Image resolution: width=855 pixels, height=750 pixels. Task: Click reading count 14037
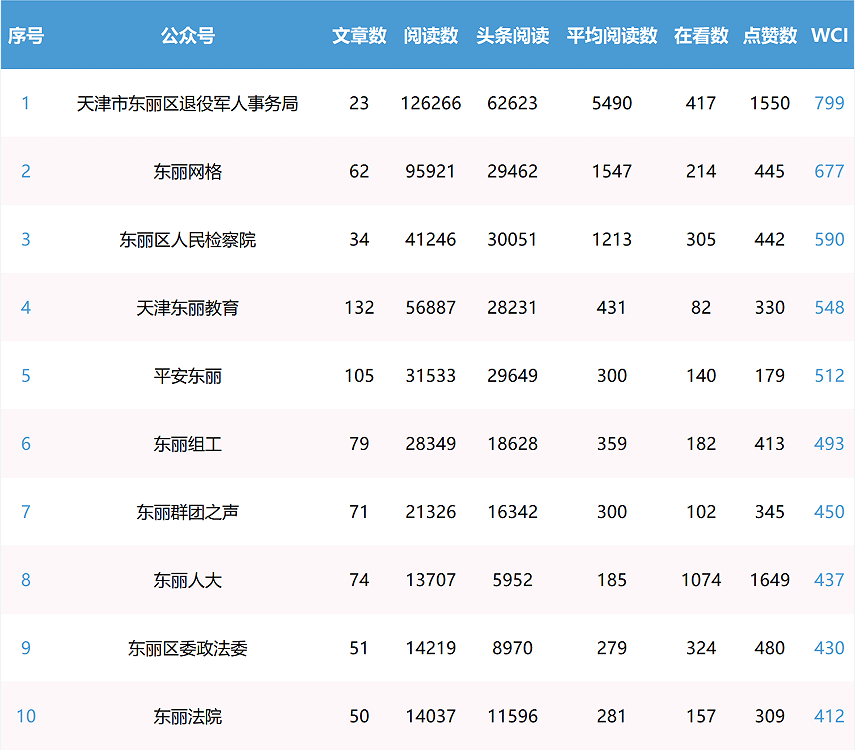click(431, 717)
